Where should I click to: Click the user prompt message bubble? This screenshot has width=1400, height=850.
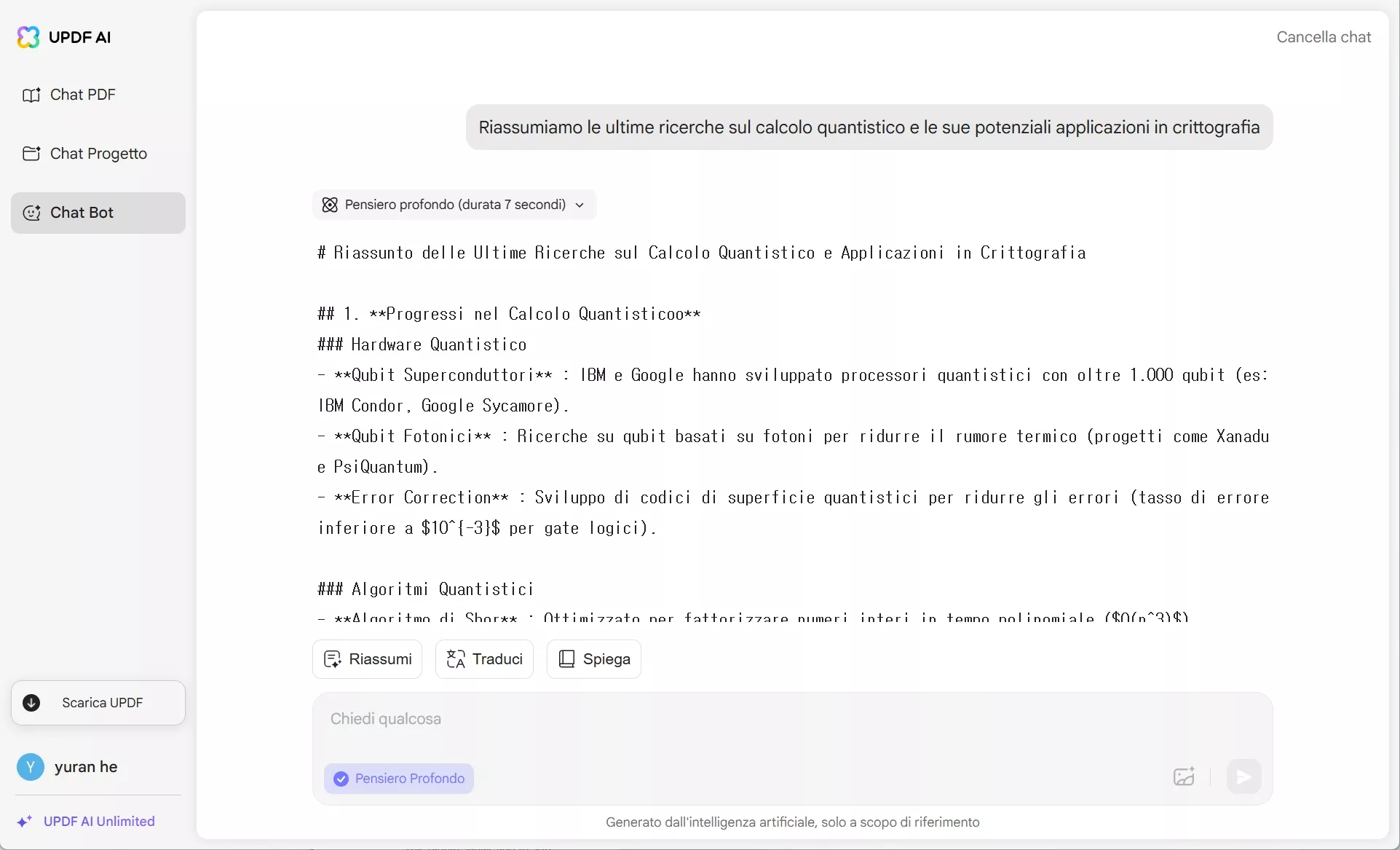(869, 127)
